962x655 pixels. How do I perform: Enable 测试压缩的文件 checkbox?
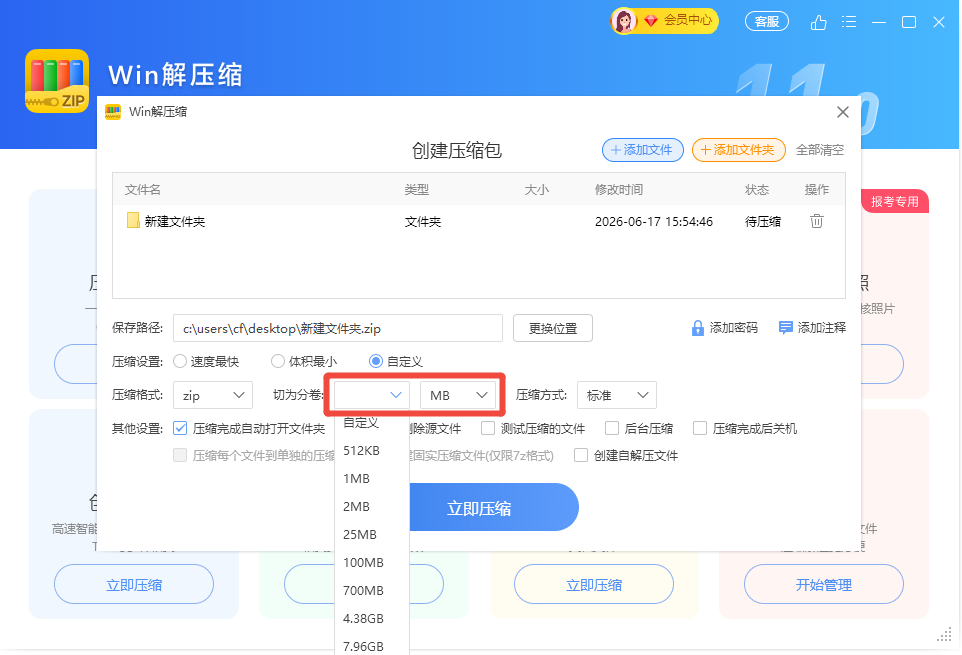pyautogui.click(x=488, y=428)
